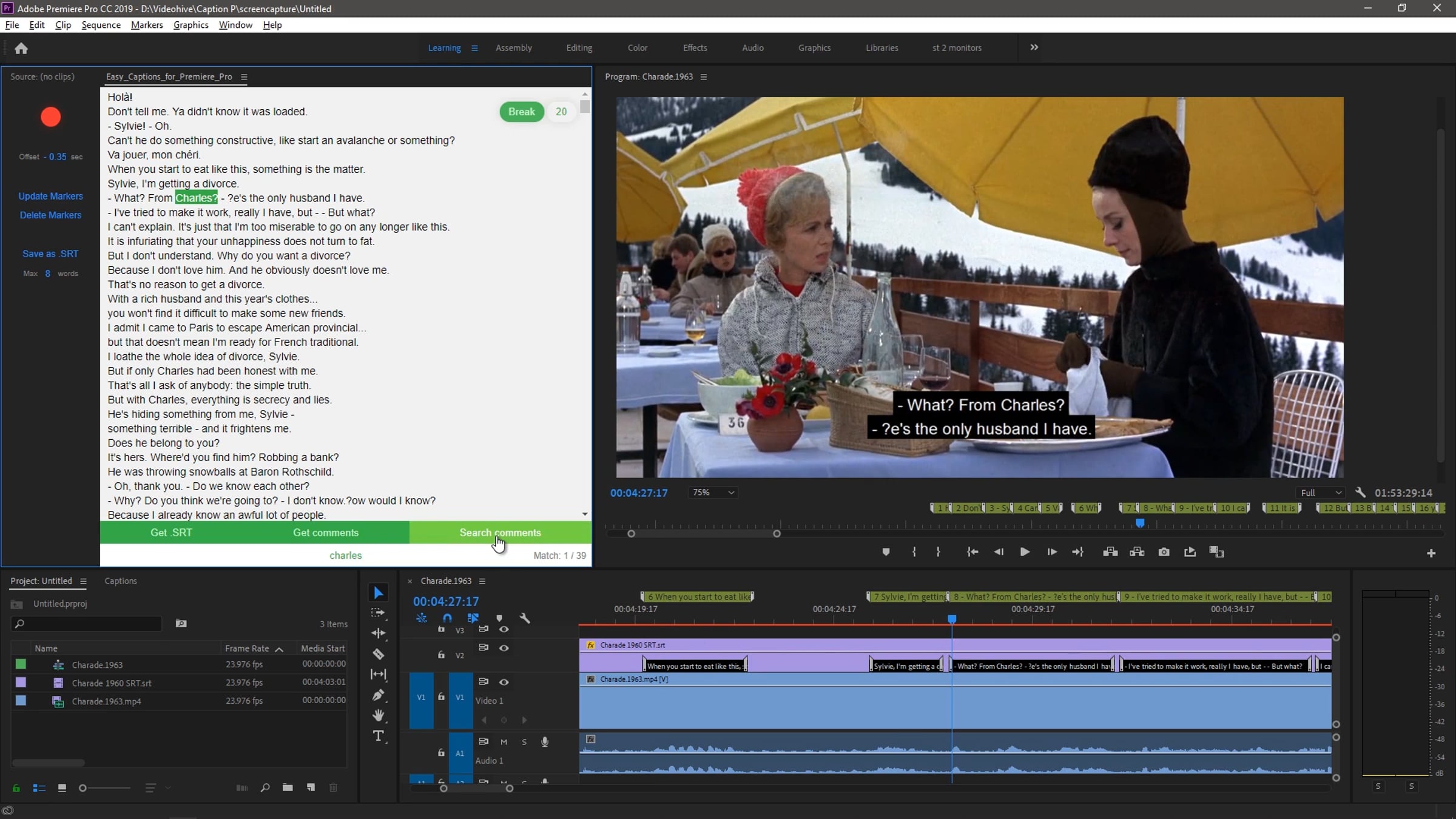Click the Find magnifier in Project panel footer
The image size is (1456, 819).
(265, 787)
